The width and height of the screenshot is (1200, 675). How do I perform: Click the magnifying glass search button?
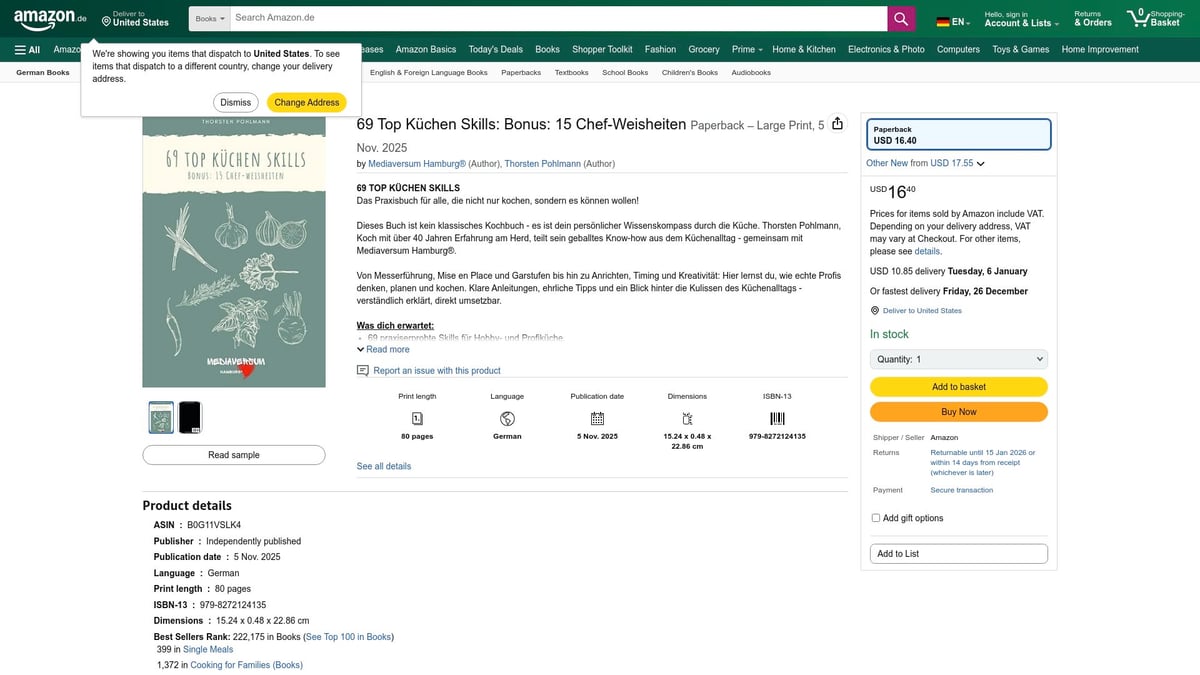pyautogui.click(x=901, y=19)
